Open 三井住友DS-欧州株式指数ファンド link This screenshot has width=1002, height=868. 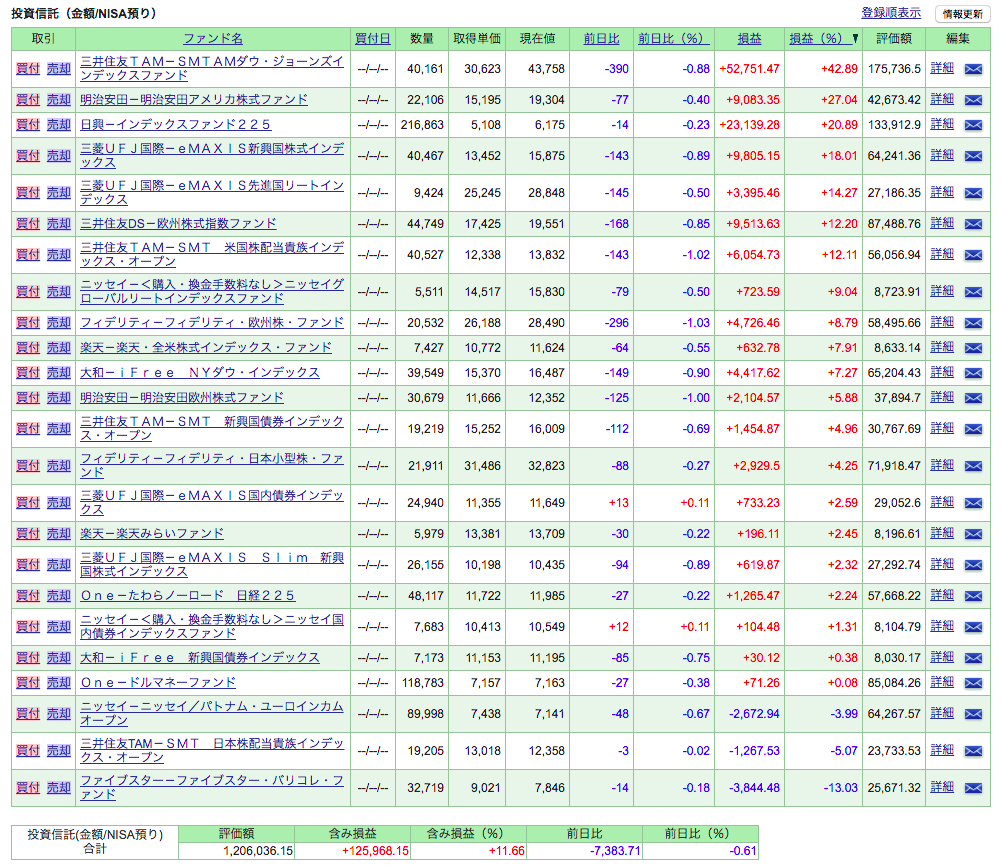click(178, 224)
